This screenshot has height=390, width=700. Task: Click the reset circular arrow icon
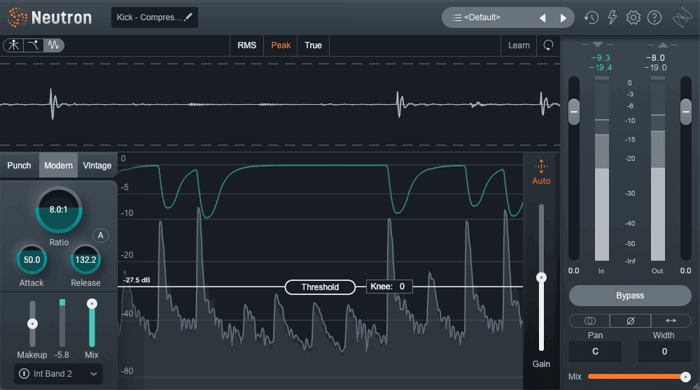[548, 45]
